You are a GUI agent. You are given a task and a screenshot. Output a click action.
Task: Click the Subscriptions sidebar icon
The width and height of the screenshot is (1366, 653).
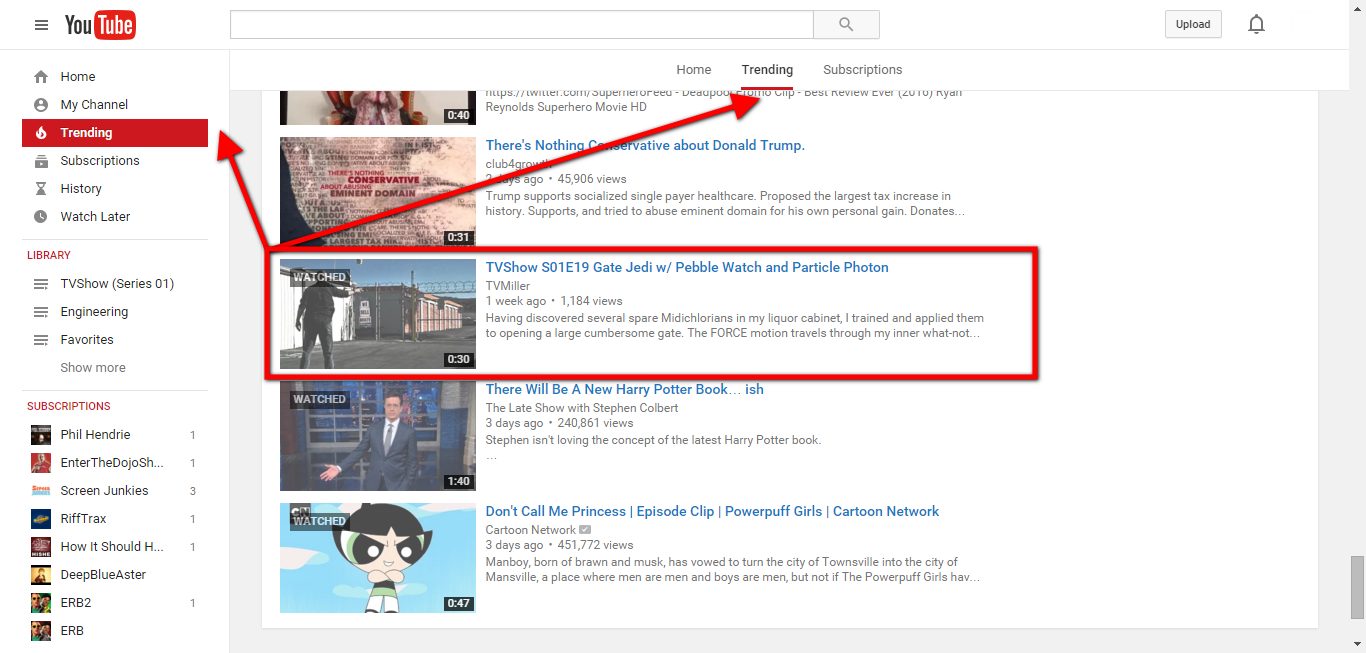pyautogui.click(x=41, y=161)
